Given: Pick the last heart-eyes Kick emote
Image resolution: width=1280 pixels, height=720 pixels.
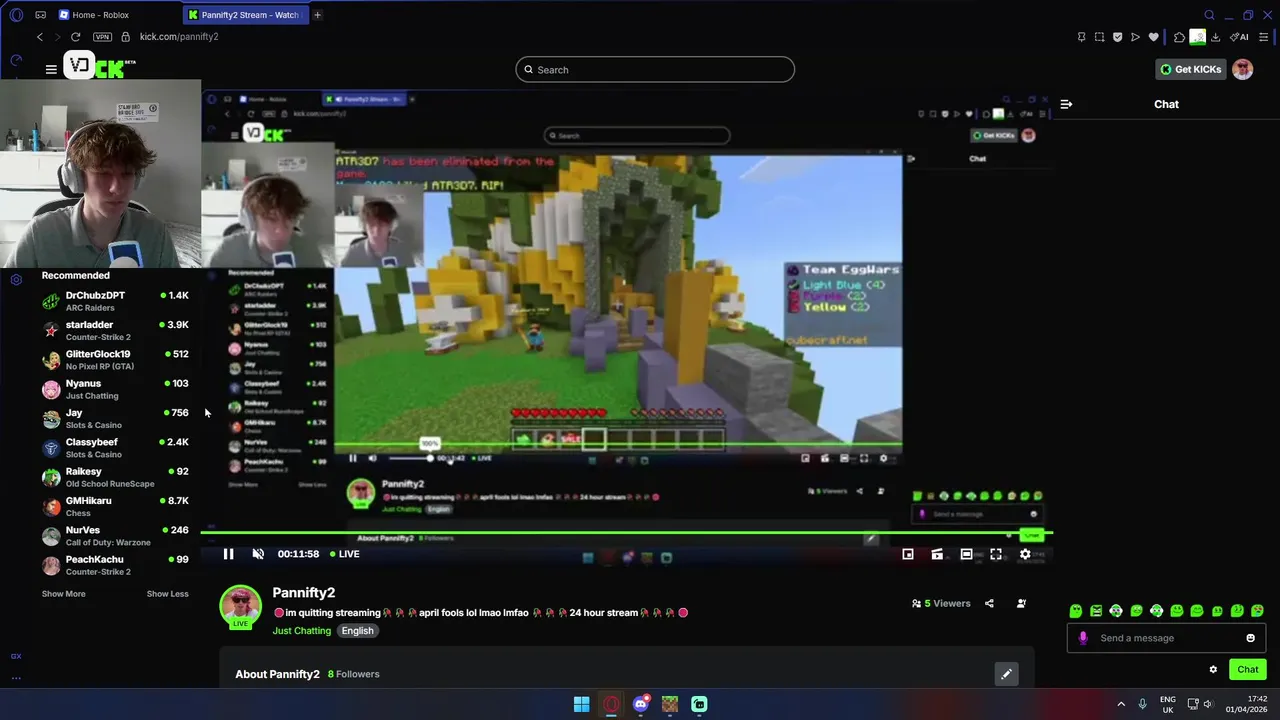Looking at the screenshot, I should (1257, 611).
